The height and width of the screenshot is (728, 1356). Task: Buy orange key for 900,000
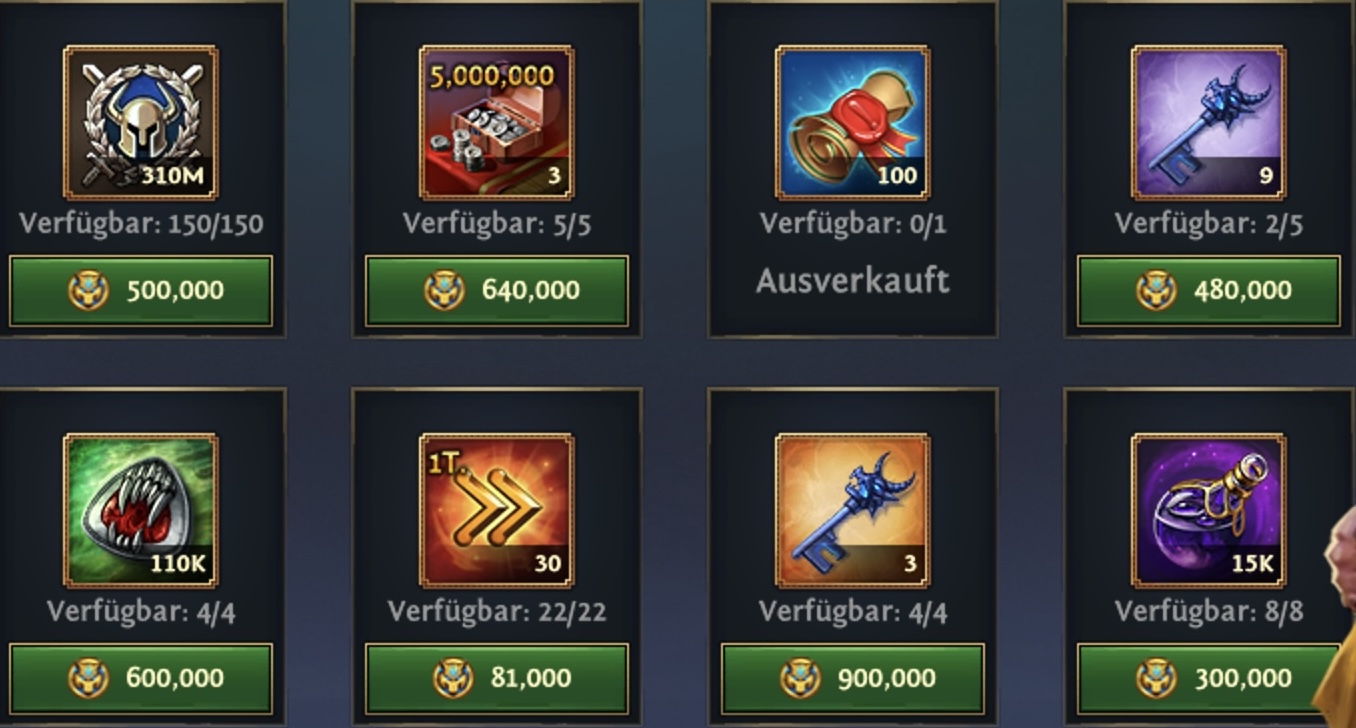click(853, 679)
